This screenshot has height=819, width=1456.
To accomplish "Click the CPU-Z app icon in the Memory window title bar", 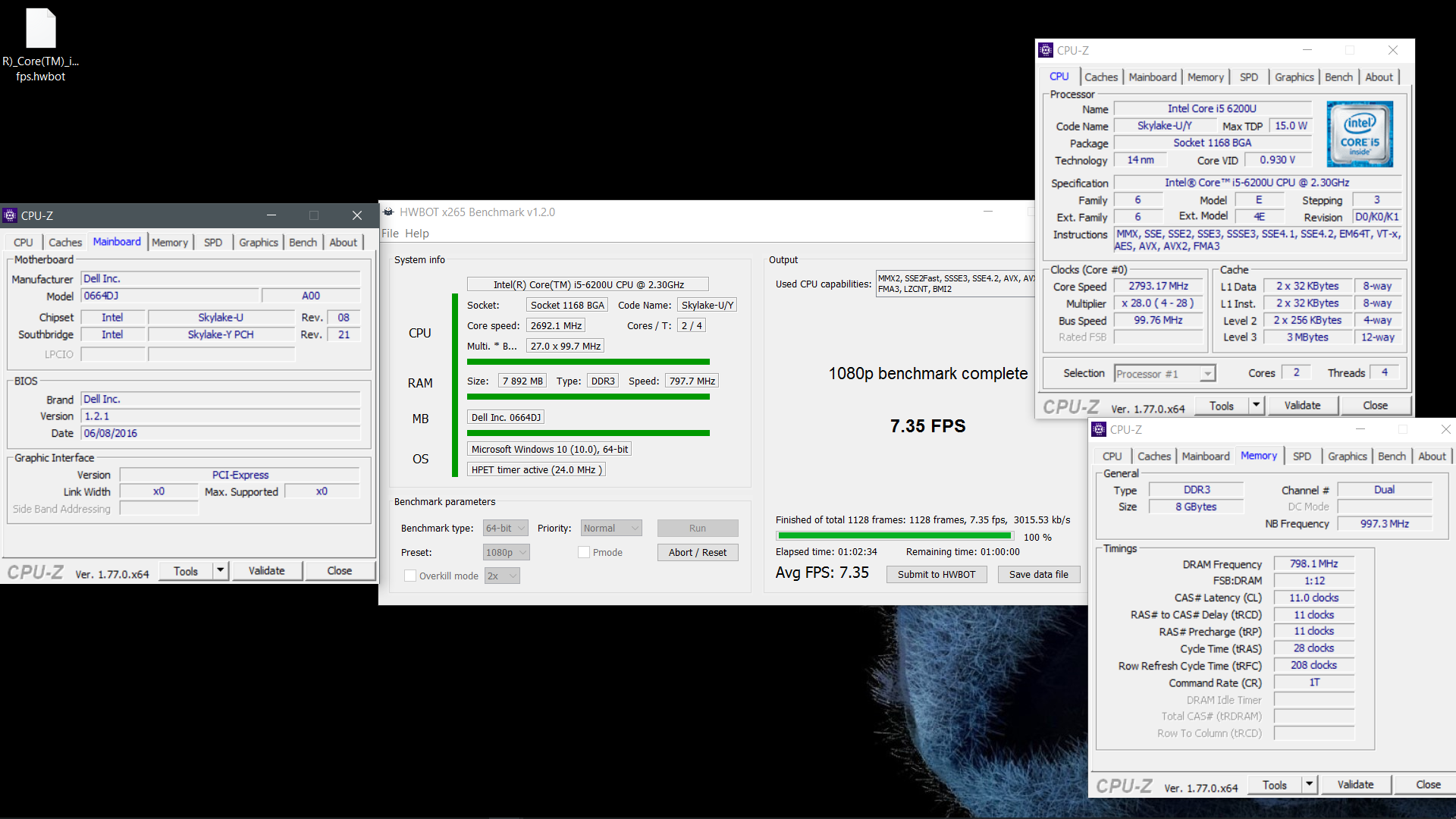I will 1099,429.
